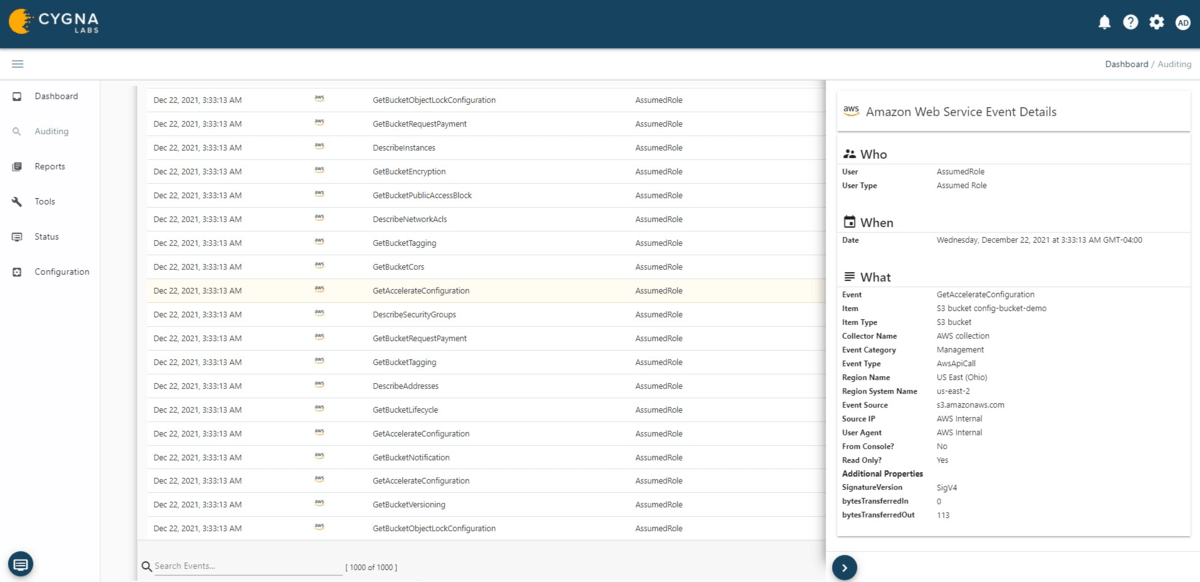1200x582 pixels.
Task: Select the Dashboard icon in the sidebar
Action: coord(50,96)
